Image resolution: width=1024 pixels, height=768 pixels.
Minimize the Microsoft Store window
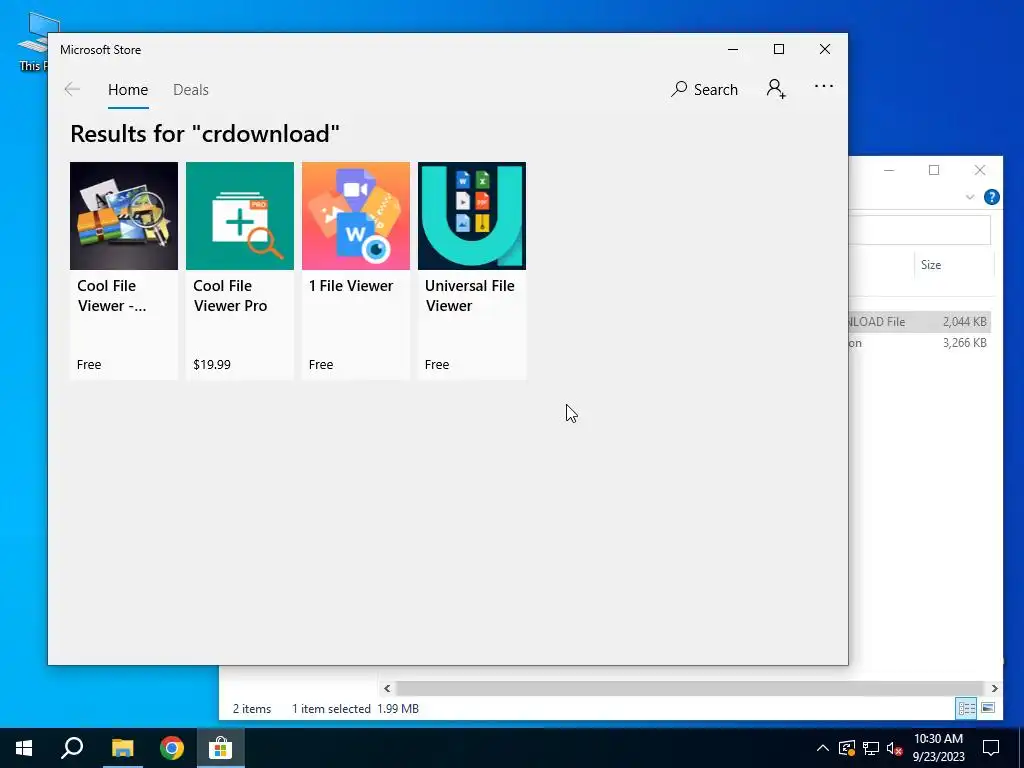click(733, 50)
